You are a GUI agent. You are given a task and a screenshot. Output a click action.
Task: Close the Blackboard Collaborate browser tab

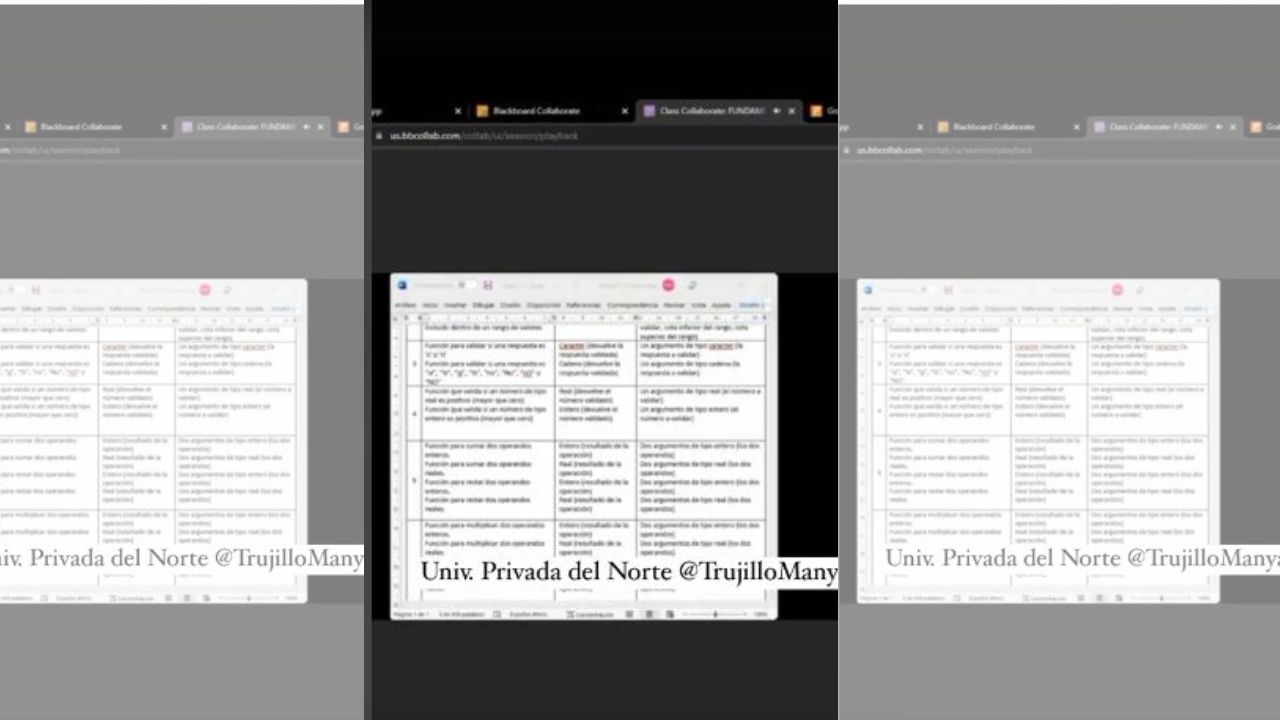pyautogui.click(x=625, y=111)
